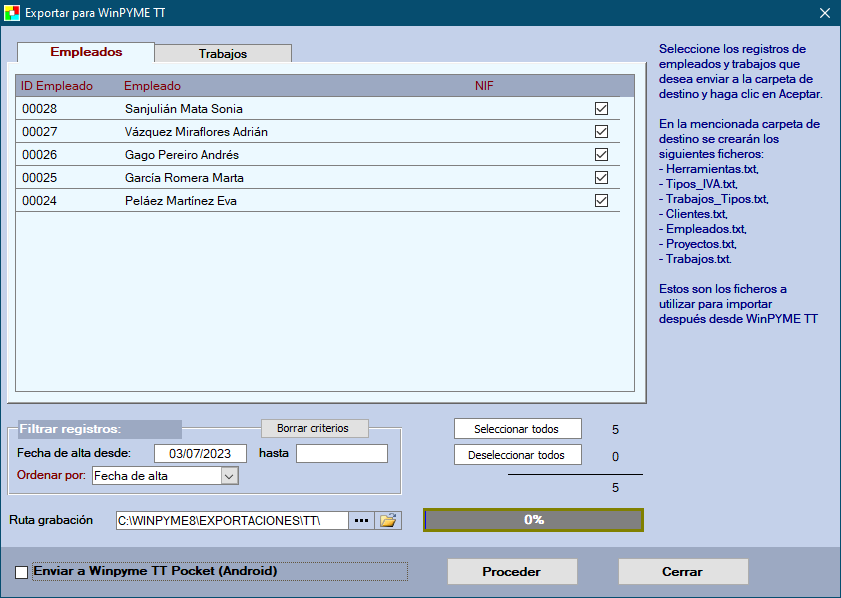The image size is (841, 598).
Task: Sort by the ID Empleado column header
Action: [x=56, y=86]
